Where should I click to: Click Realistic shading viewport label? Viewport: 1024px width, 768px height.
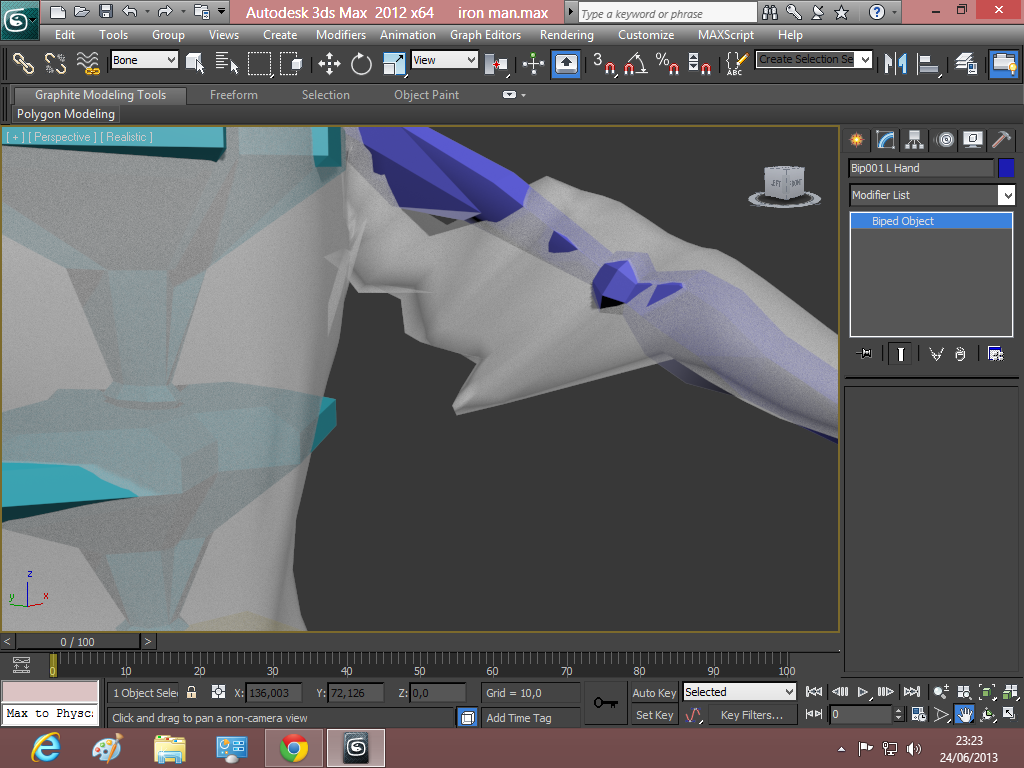[126, 137]
